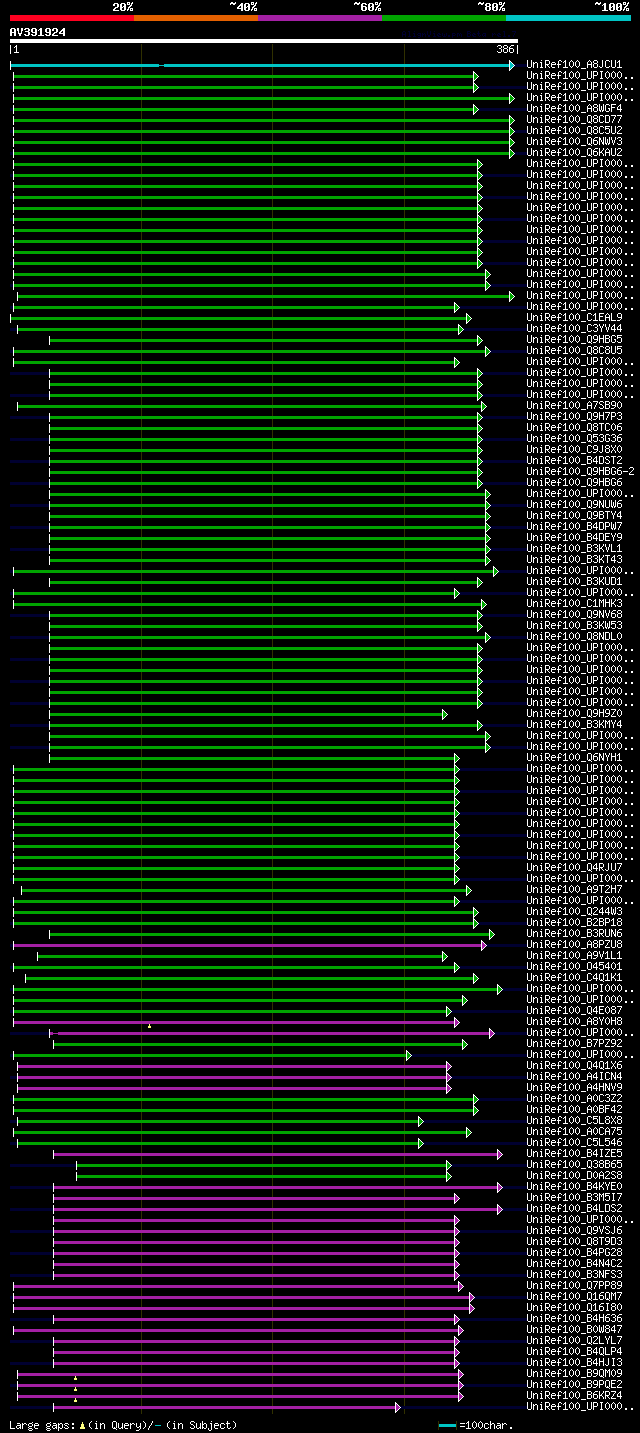The height and width of the screenshot is (1433, 640).
Task: Select hit label UniRef100_Q9BTY4
Action: tap(575, 516)
